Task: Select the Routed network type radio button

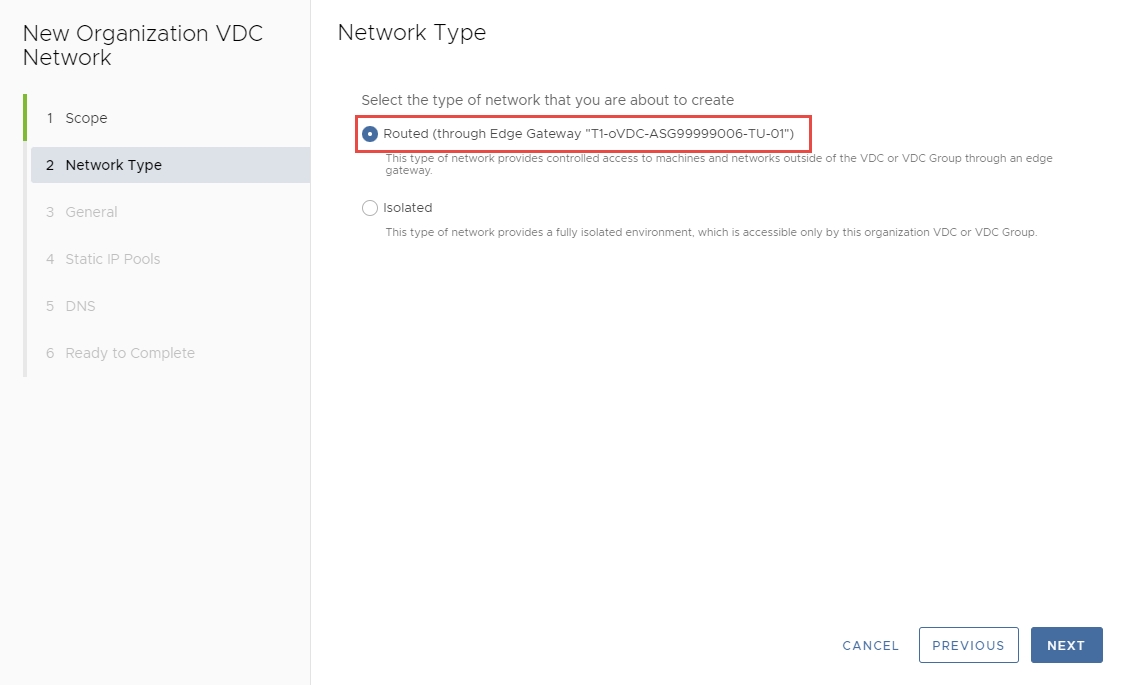Action: click(x=370, y=133)
